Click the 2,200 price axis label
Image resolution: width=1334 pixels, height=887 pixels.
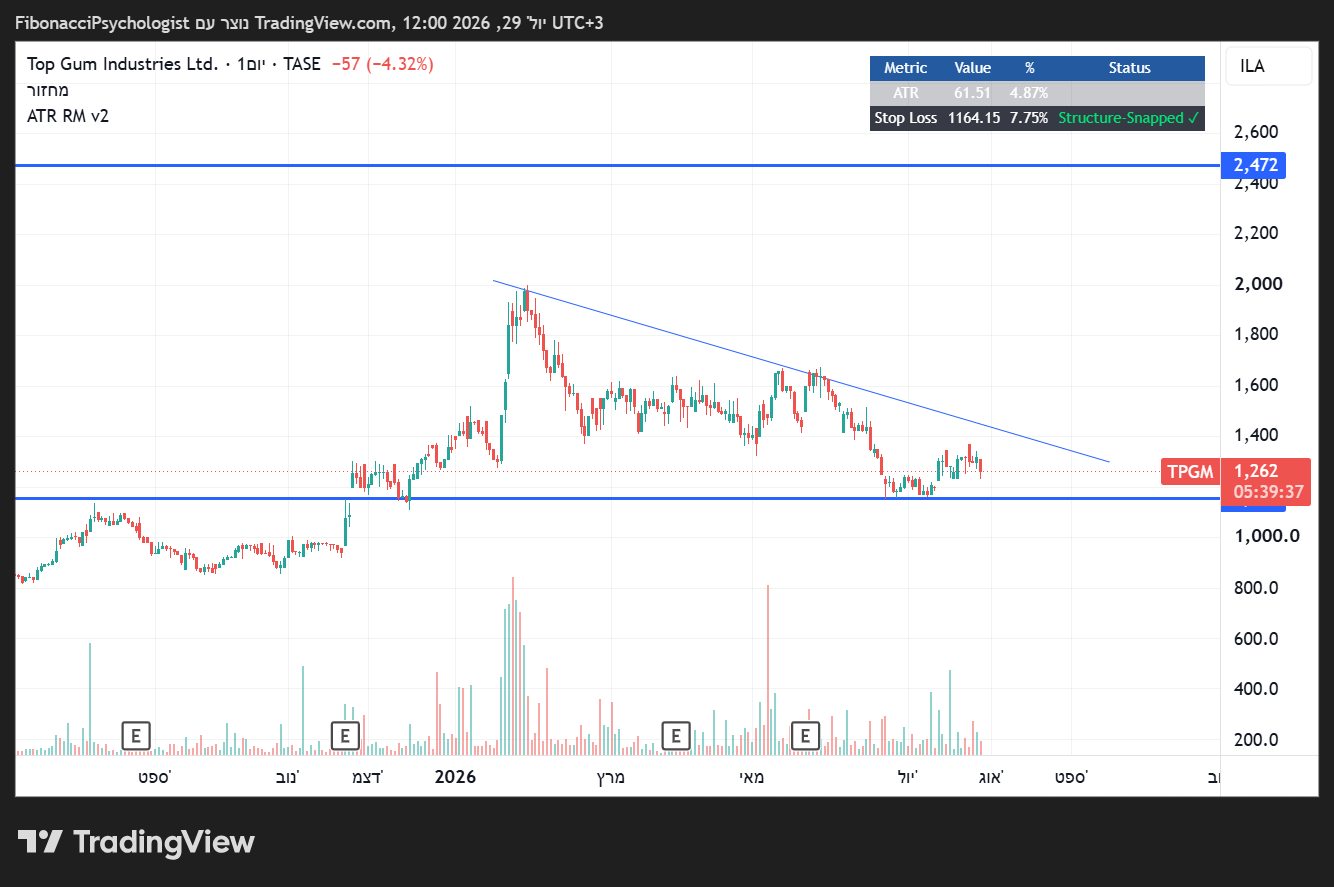coord(1257,233)
